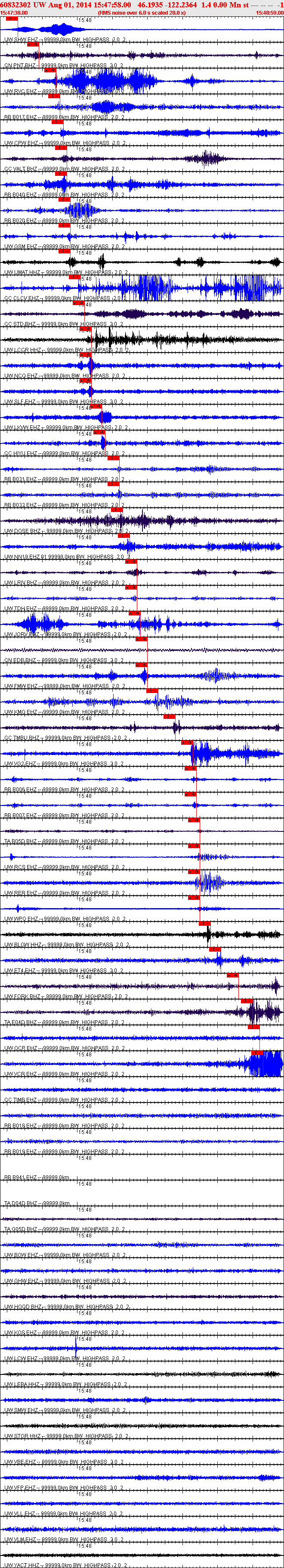Select the "UW SLF EHZ" station label
The image size is (284, 1568).
point(20,402)
